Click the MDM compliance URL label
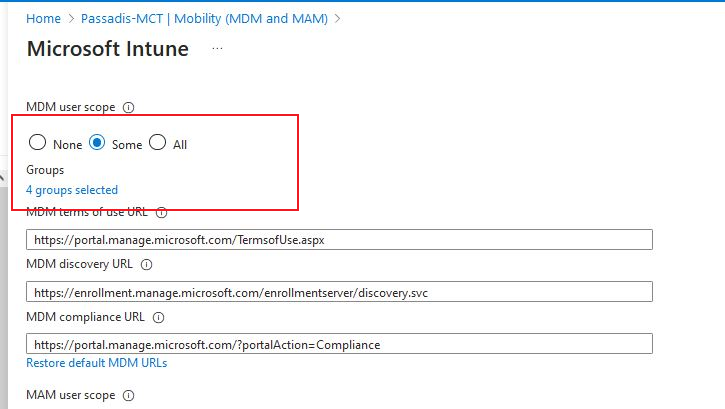The height and width of the screenshot is (409, 725). click(86, 317)
